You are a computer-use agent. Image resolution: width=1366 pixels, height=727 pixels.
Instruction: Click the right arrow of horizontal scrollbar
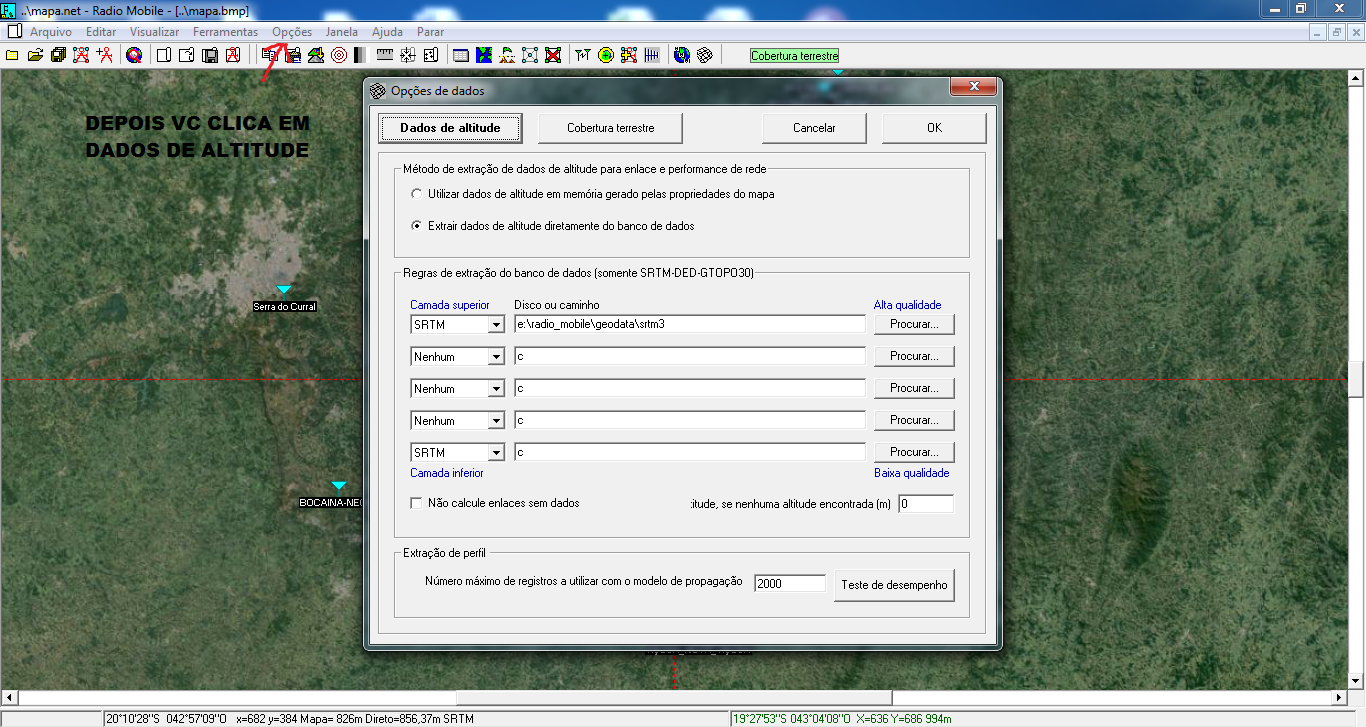click(1340, 698)
